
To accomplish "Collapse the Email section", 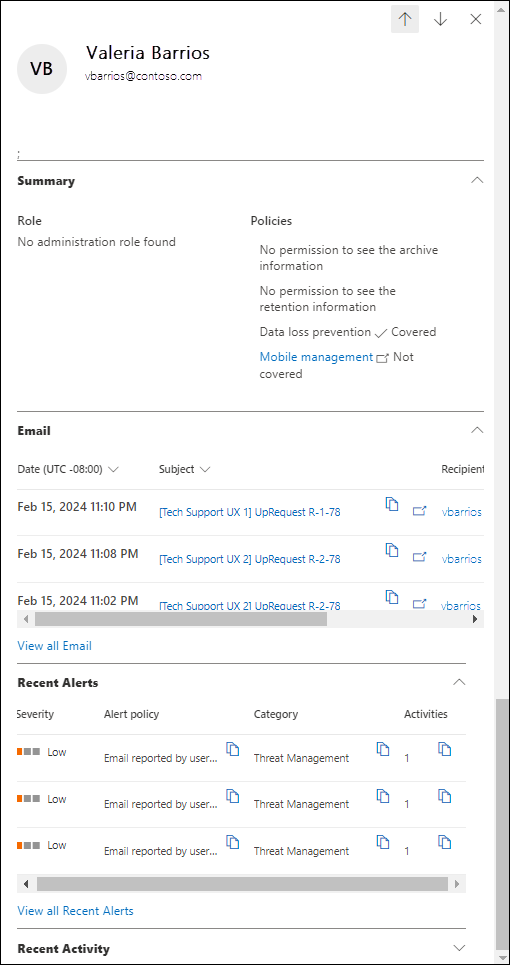I will (x=477, y=430).
